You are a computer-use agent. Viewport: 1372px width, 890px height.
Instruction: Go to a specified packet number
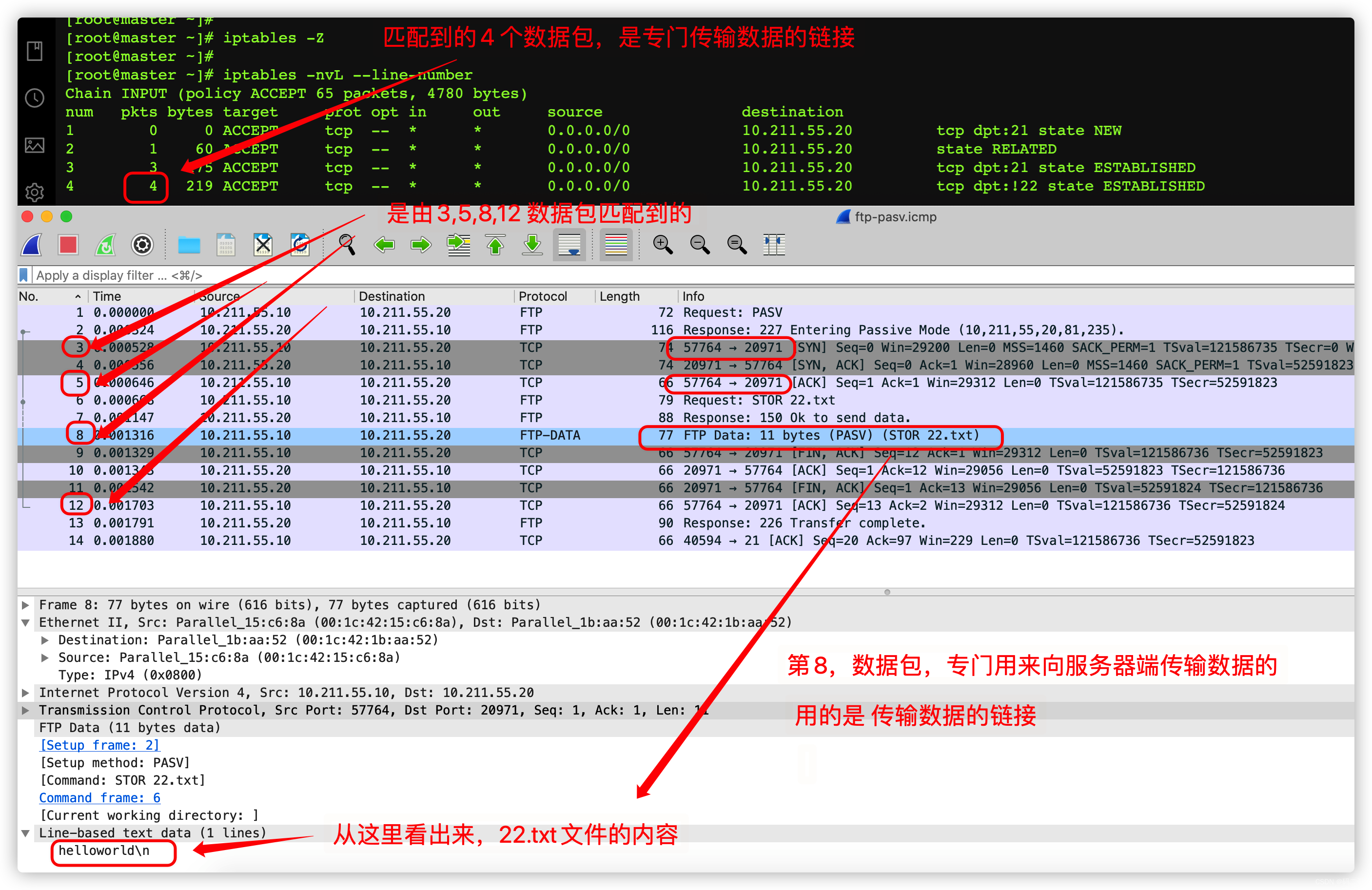[x=458, y=245]
